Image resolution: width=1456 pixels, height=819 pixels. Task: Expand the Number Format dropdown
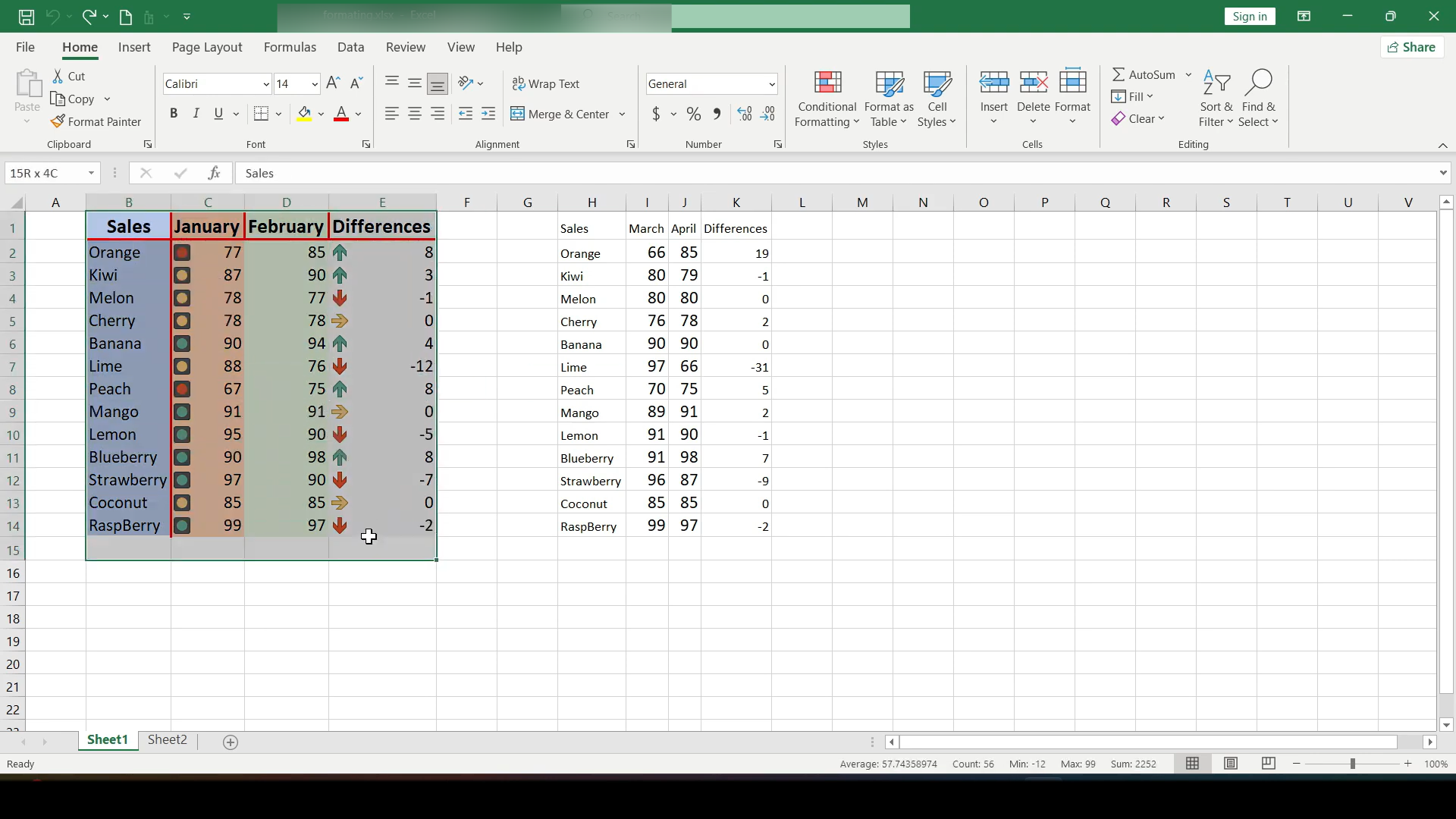tap(771, 84)
